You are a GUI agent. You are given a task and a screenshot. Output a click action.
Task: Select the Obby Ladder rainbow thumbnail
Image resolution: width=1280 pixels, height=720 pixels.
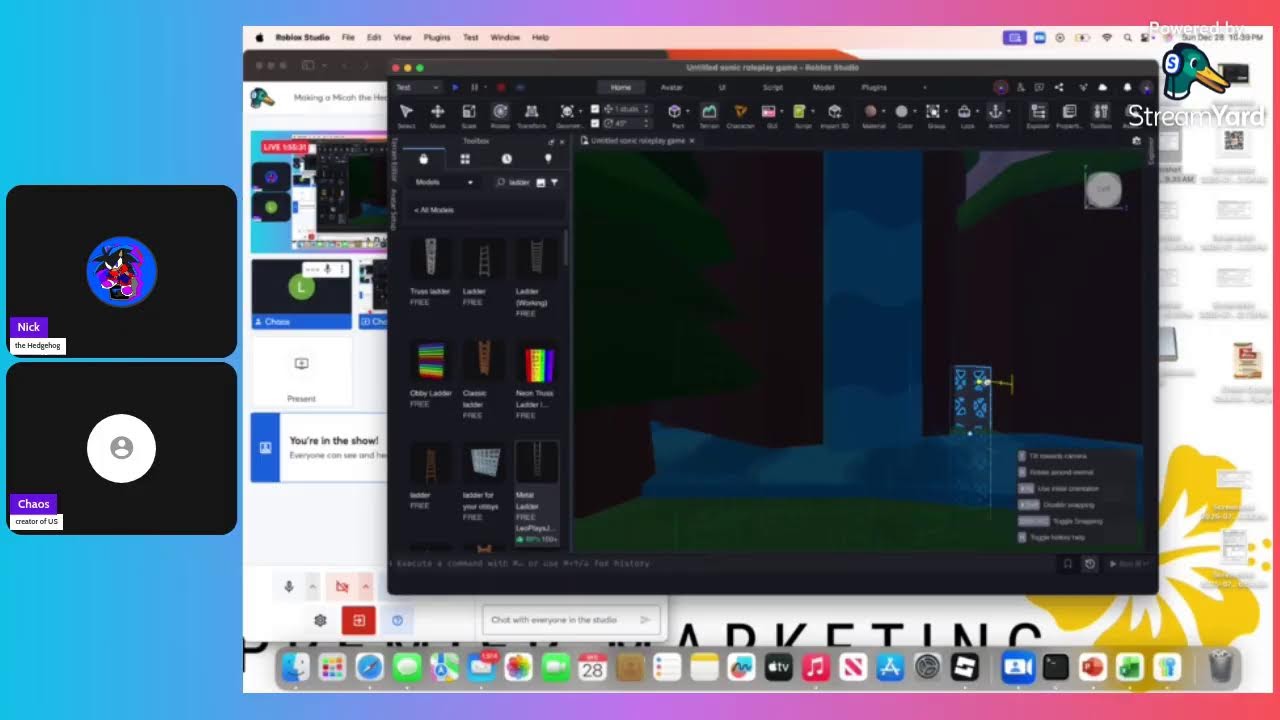(x=431, y=361)
